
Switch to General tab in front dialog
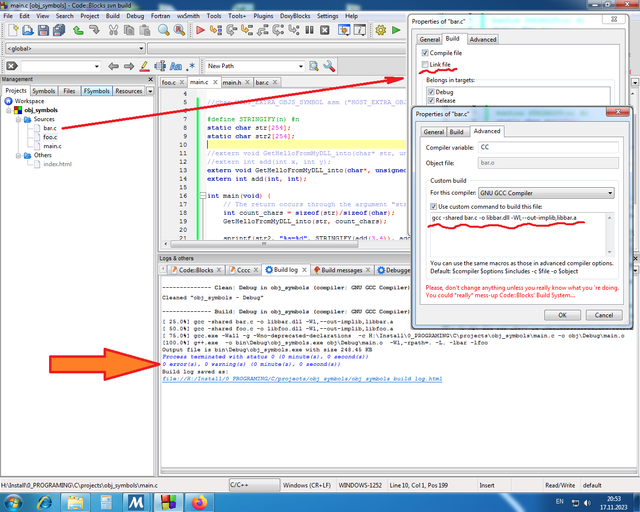tap(433, 132)
